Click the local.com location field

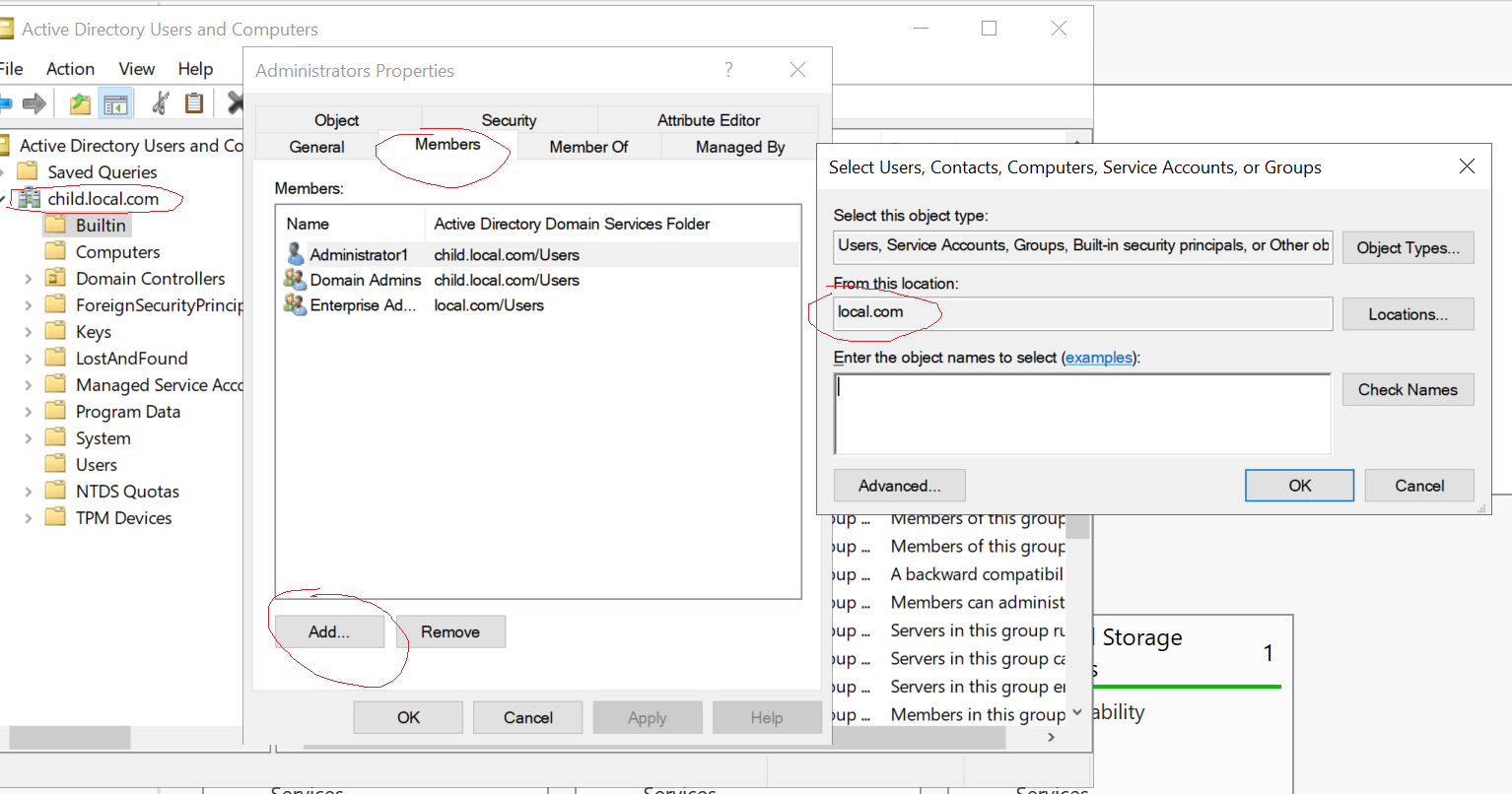(x=1082, y=313)
